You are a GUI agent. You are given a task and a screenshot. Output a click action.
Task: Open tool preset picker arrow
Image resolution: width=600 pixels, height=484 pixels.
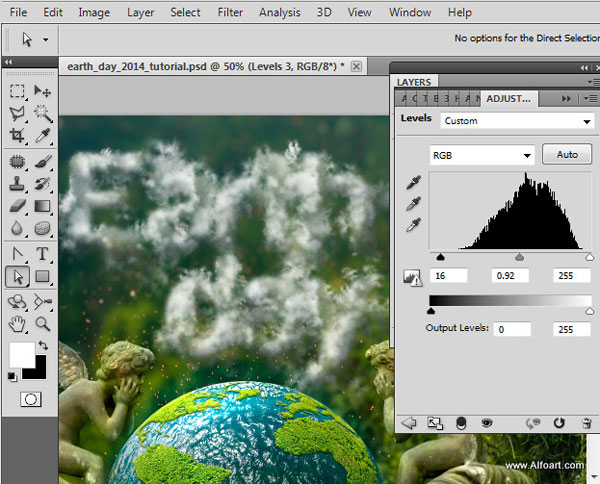coord(46,39)
